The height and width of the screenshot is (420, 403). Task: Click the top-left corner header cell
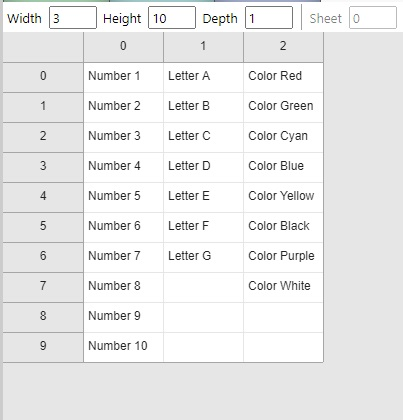[43, 47]
